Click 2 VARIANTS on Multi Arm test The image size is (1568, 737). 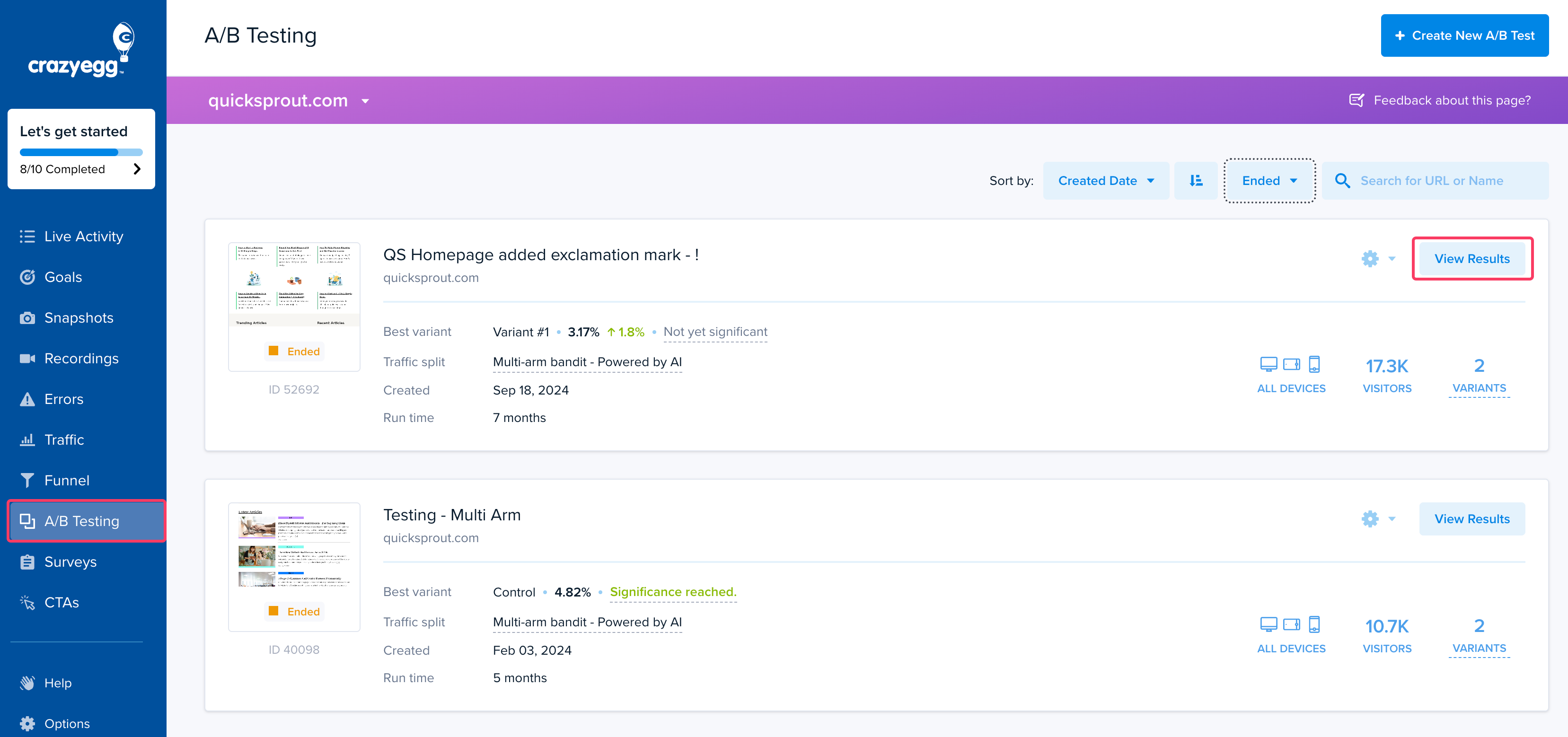tap(1479, 637)
